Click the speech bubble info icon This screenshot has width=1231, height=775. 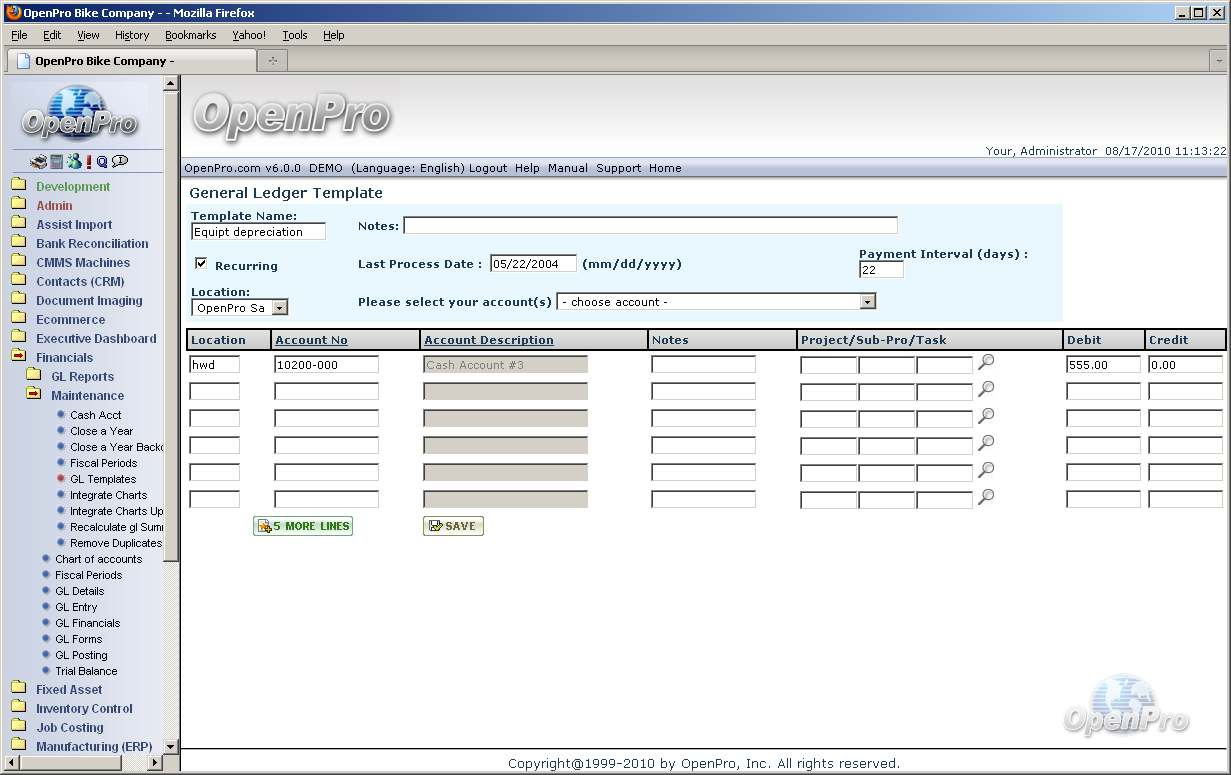tap(120, 161)
